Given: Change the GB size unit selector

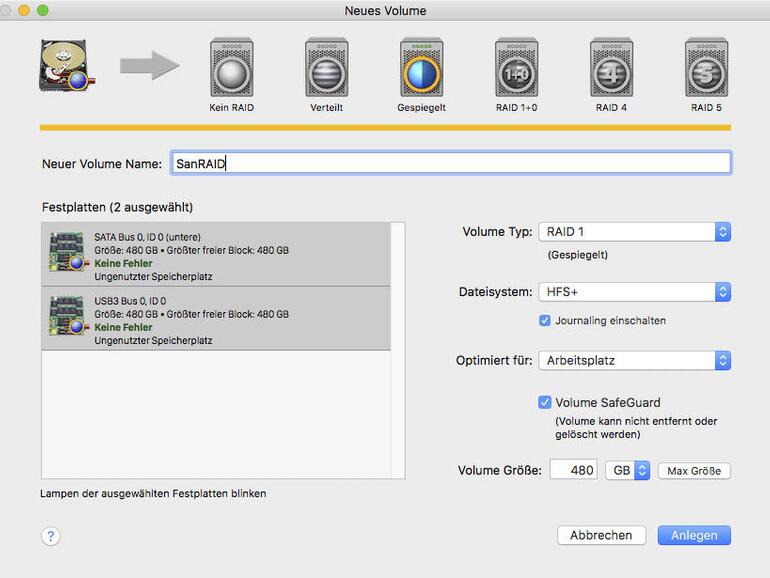Looking at the screenshot, I should click(628, 470).
